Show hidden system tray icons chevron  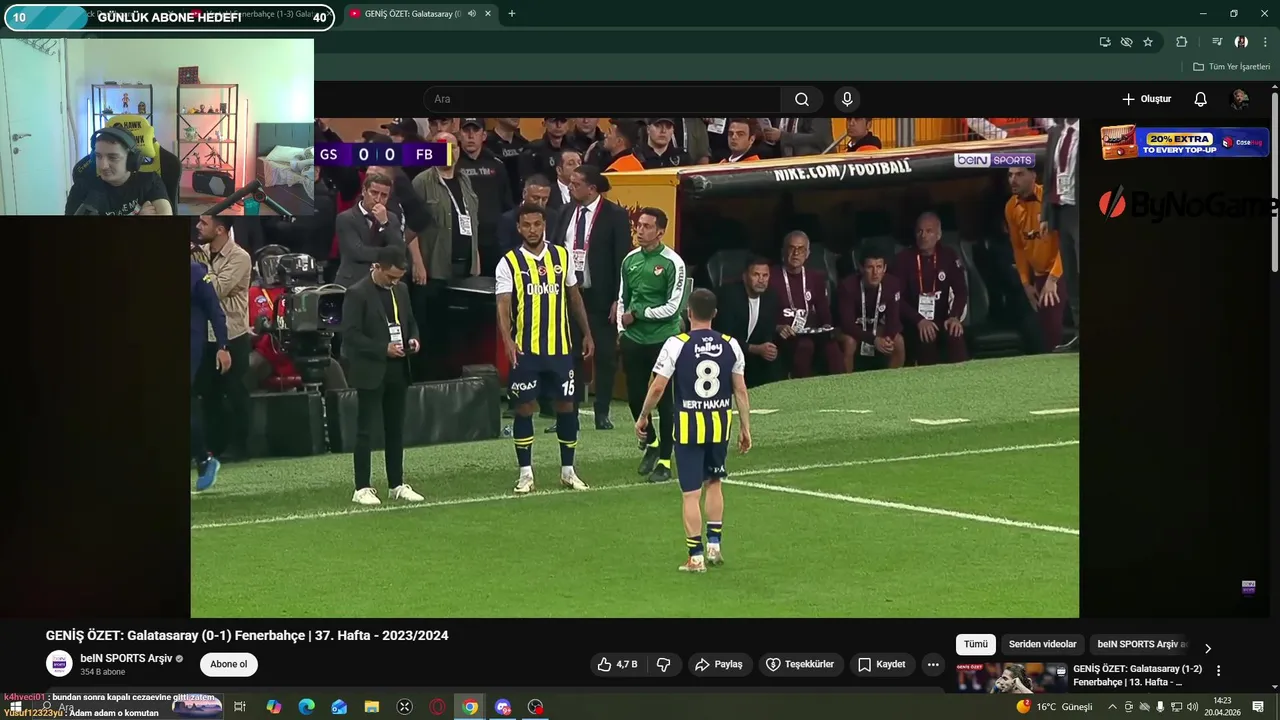[x=1112, y=707]
